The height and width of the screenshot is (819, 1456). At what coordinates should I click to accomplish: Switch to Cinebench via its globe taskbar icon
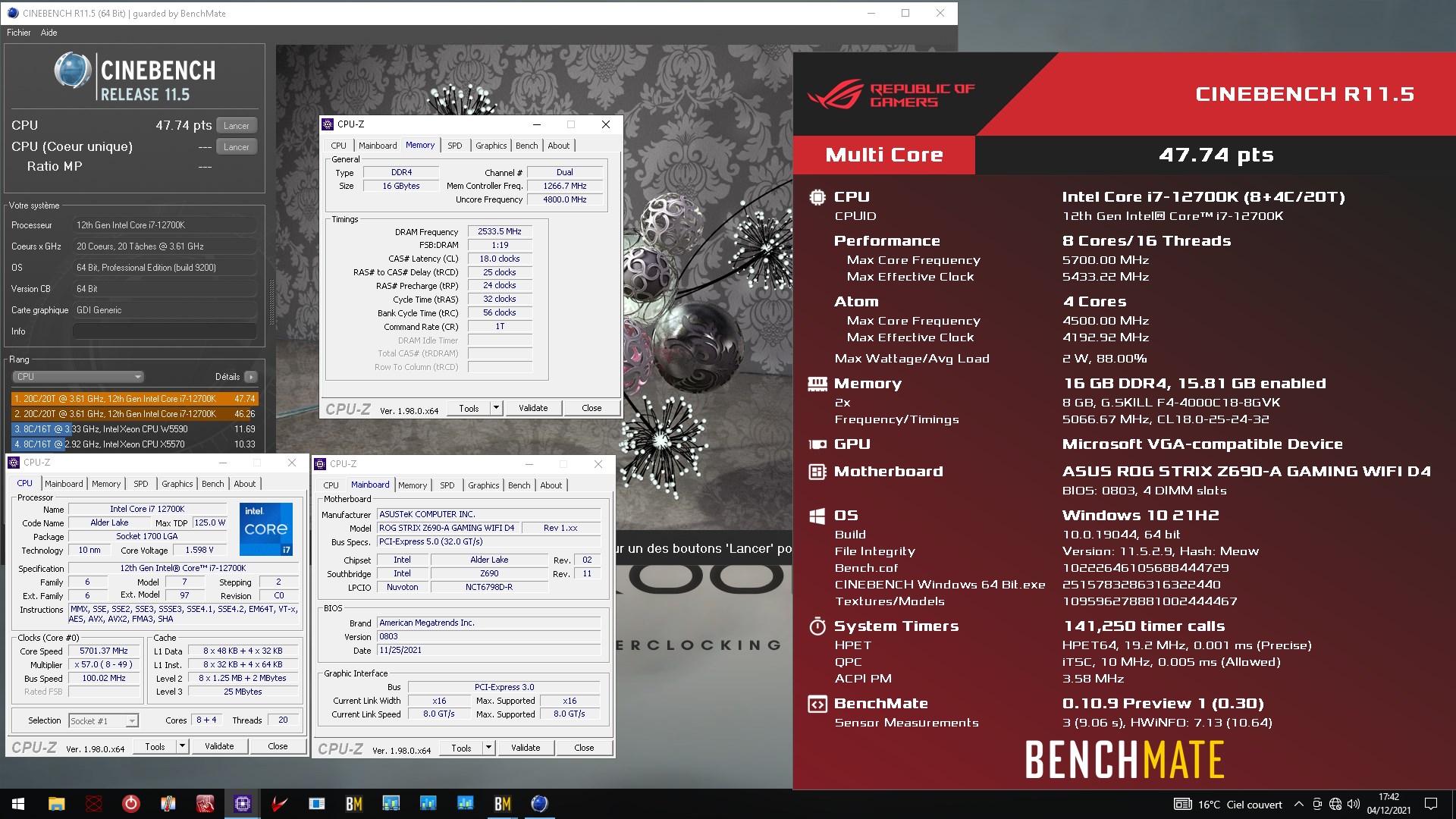(539, 804)
